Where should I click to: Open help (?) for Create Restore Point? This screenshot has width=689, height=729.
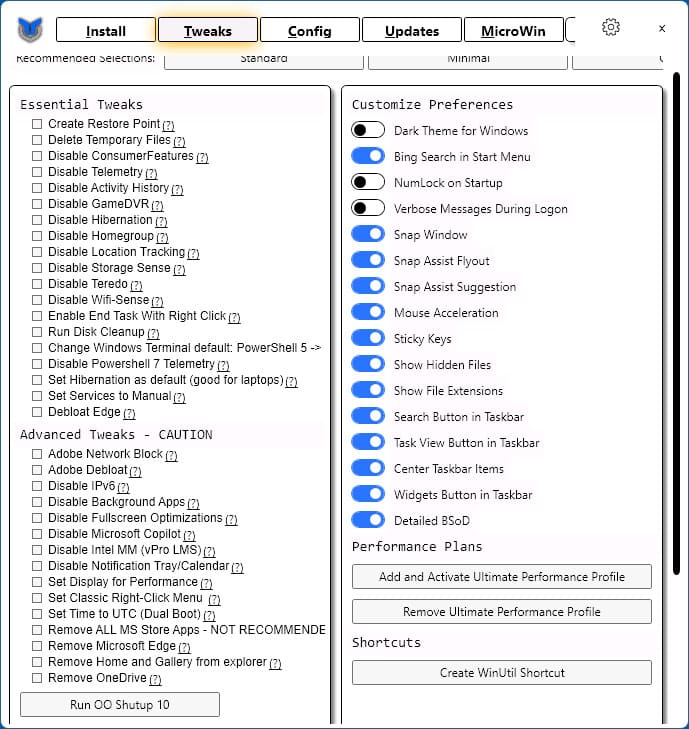pyautogui.click(x=168, y=125)
